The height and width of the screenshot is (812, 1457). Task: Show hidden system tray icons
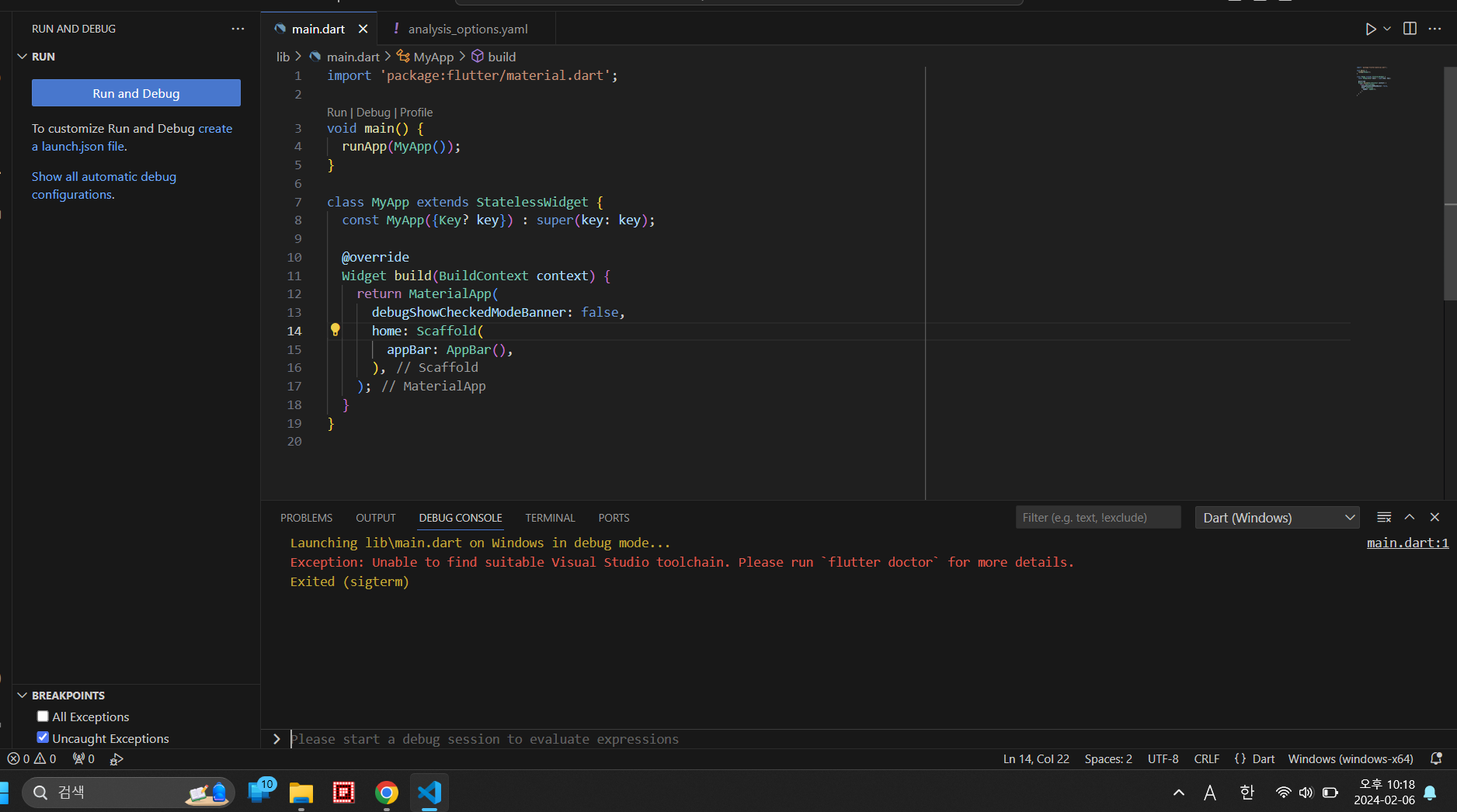1178,793
